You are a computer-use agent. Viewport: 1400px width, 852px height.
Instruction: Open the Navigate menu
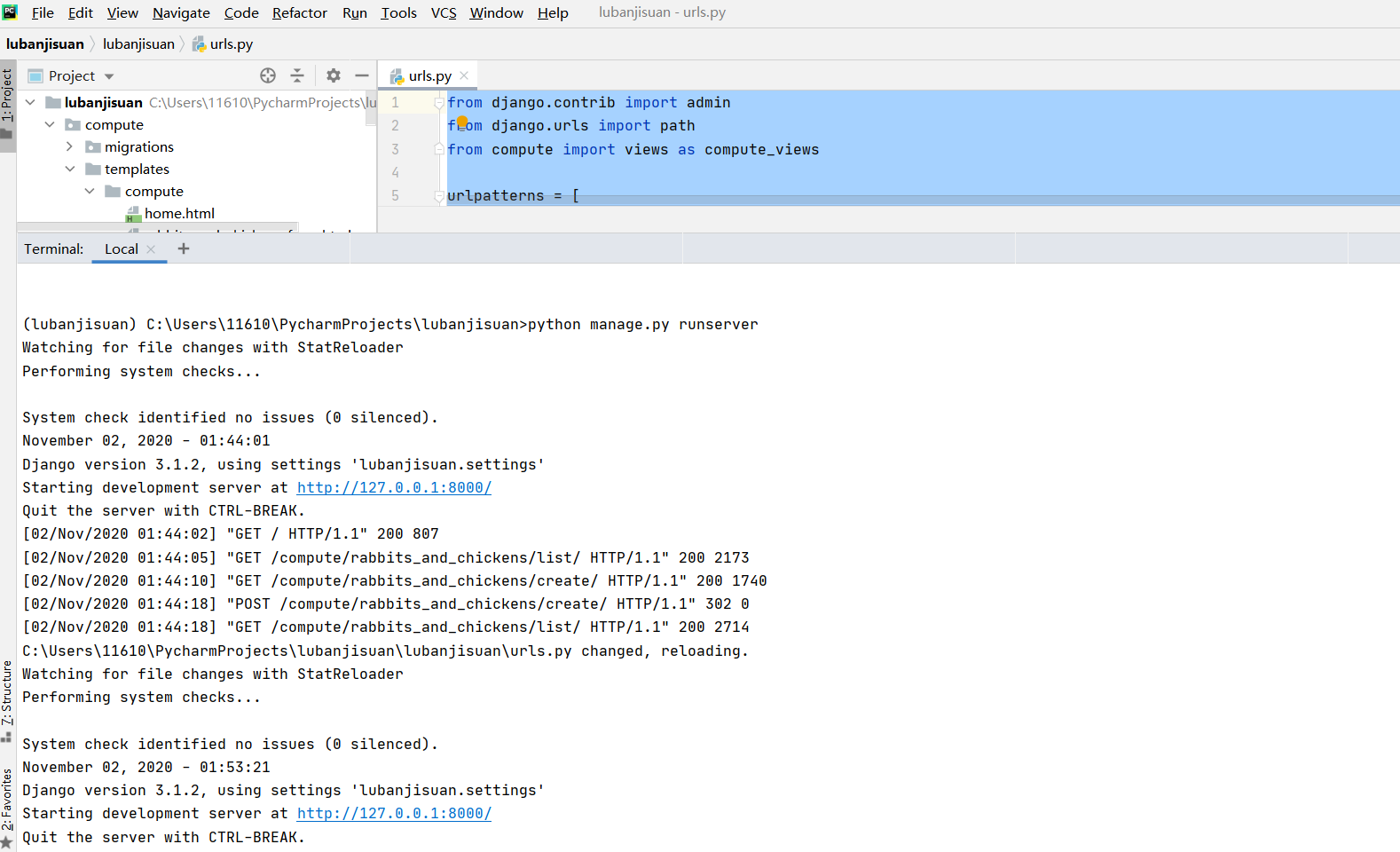181,12
